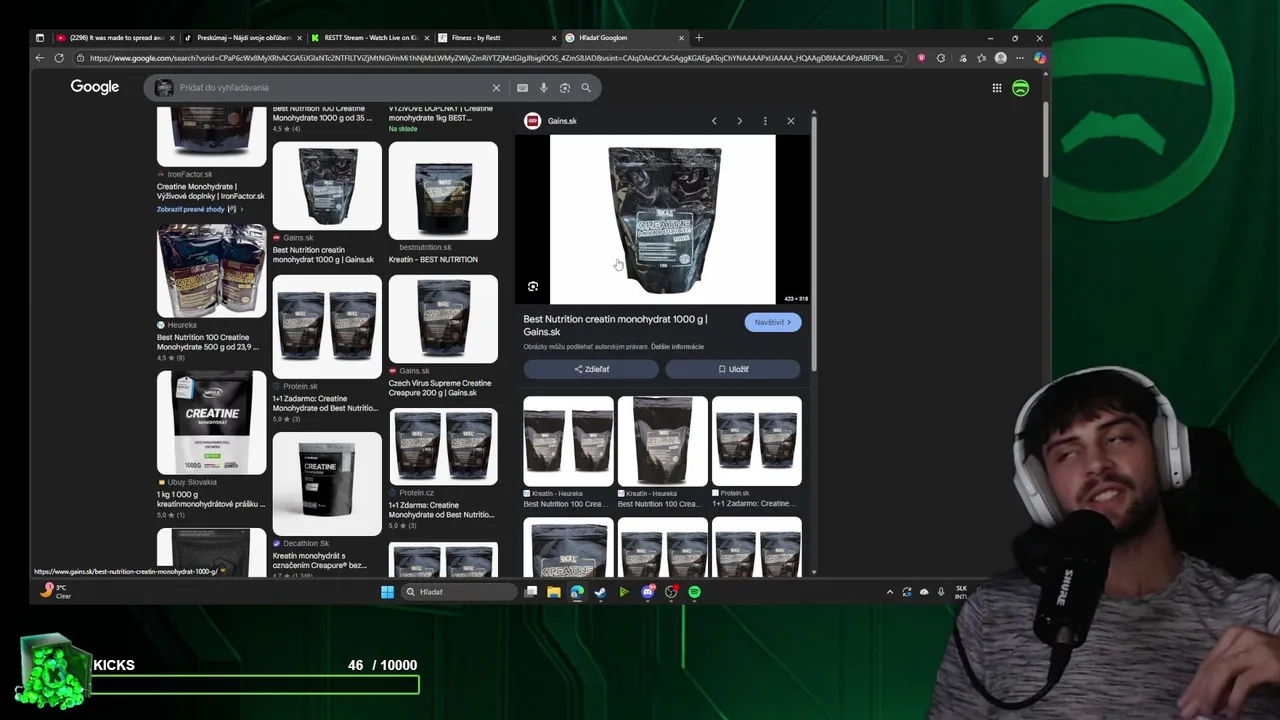Show previous image in preview panel
This screenshot has height=720, width=1280.
coord(714,121)
